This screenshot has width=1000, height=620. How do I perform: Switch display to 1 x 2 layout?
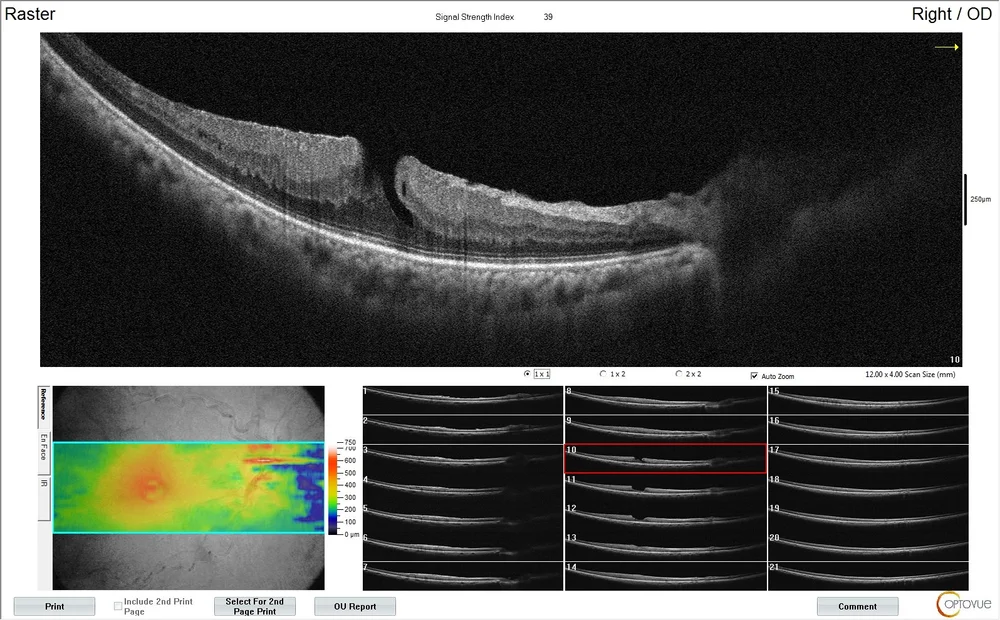pyautogui.click(x=602, y=374)
